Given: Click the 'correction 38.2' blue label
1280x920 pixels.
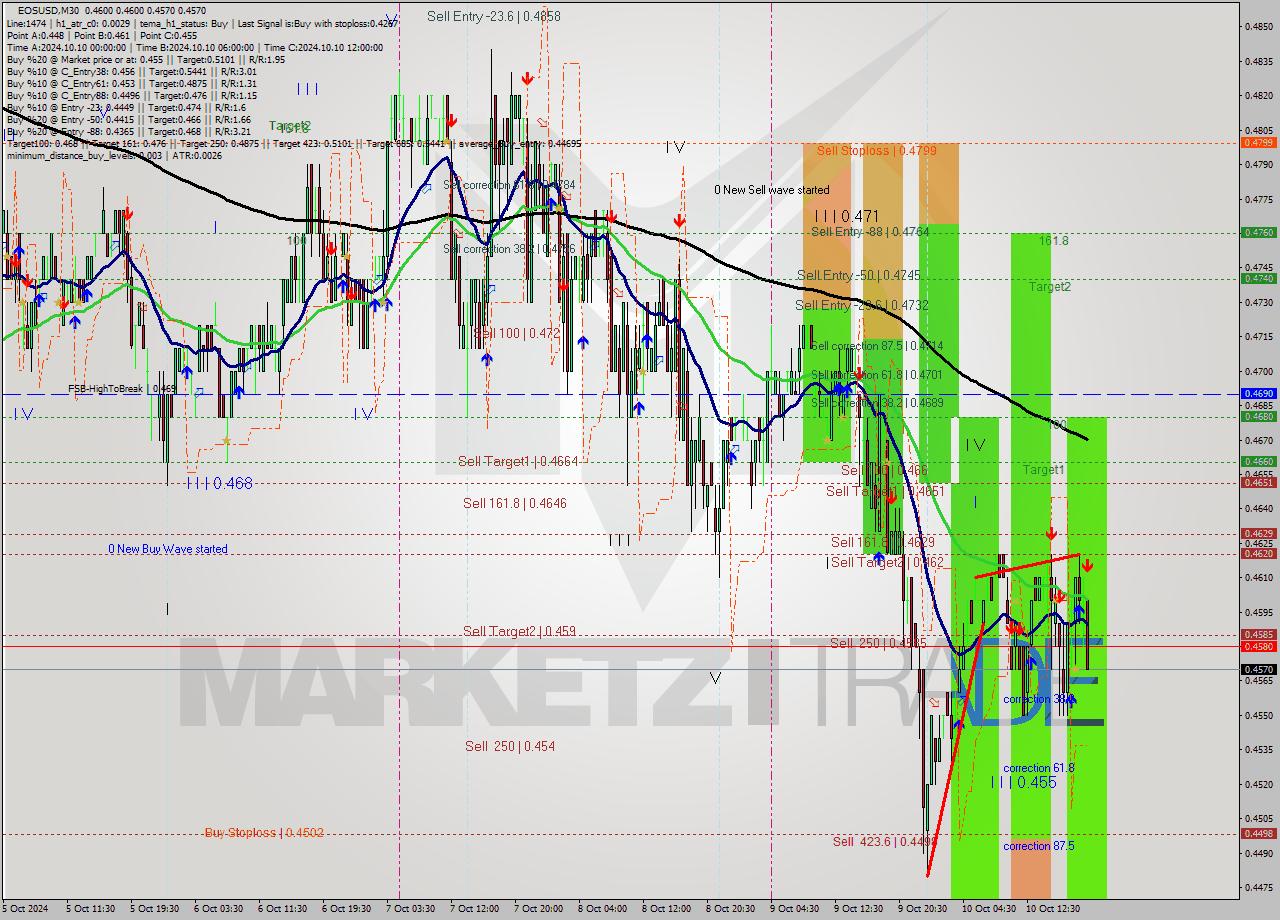Looking at the screenshot, I should 1039,700.
